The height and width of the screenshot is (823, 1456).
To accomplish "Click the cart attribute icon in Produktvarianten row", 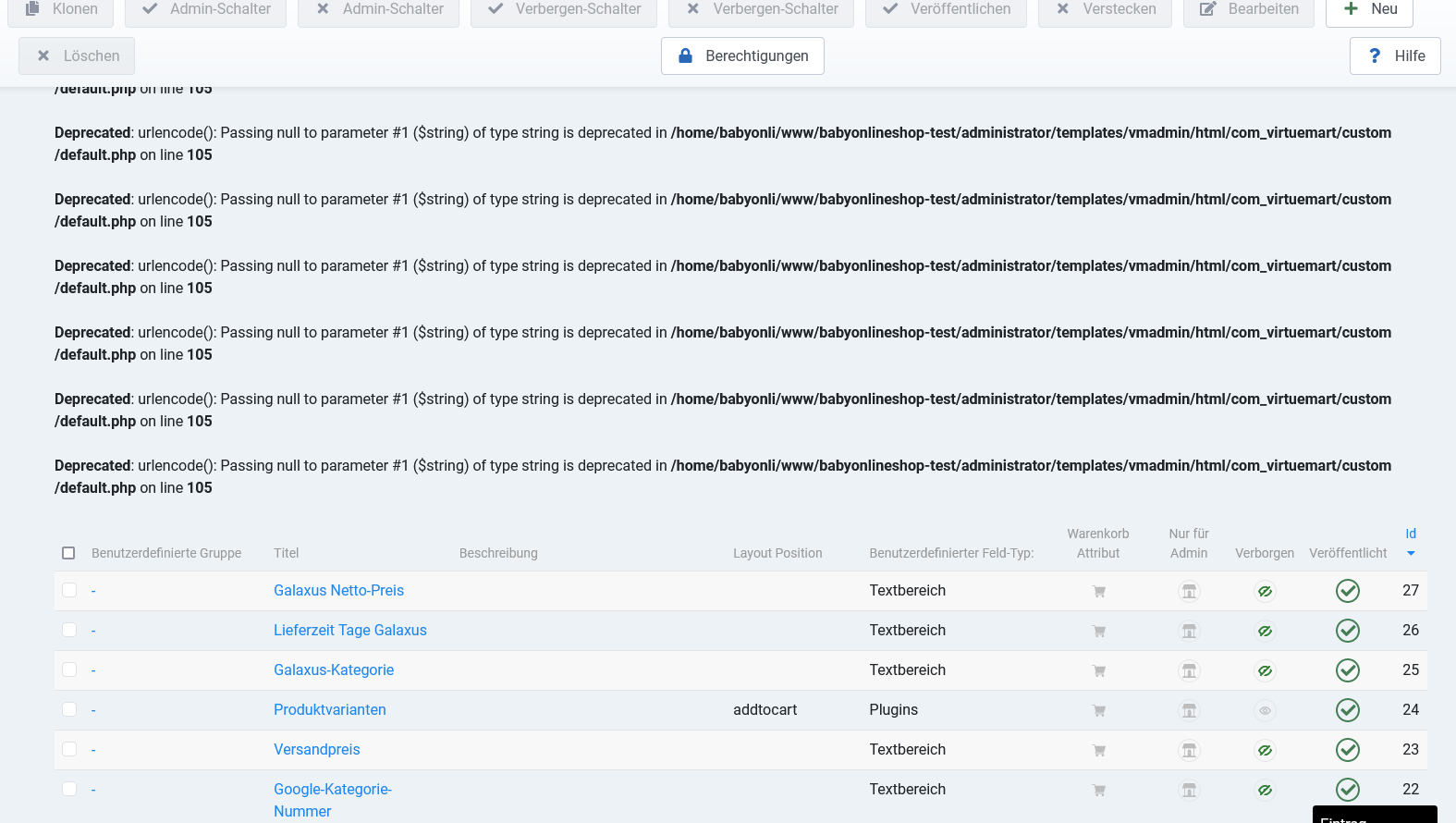I will (x=1098, y=710).
